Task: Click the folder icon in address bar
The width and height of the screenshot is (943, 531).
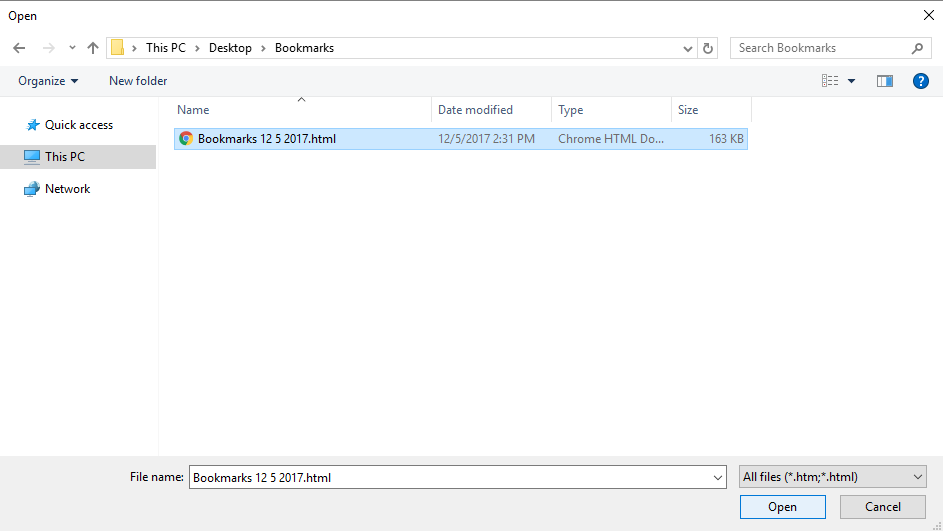Action: 118,48
